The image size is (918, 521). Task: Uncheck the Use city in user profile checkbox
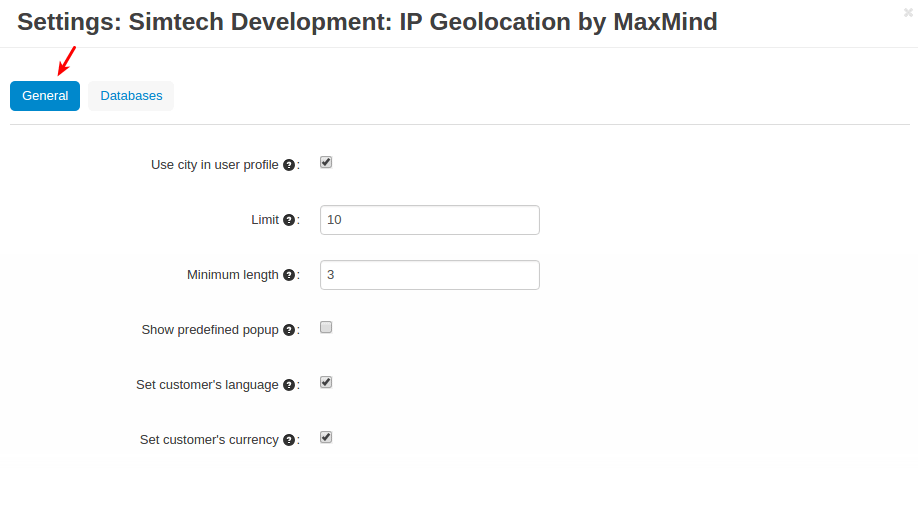(x=326, y=162)
